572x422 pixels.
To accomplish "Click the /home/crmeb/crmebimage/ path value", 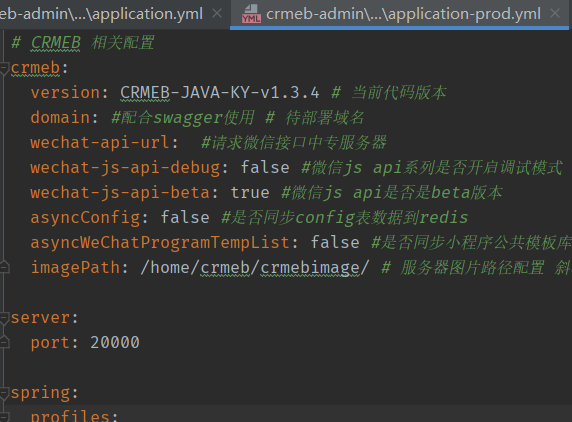I will point(255,267).
